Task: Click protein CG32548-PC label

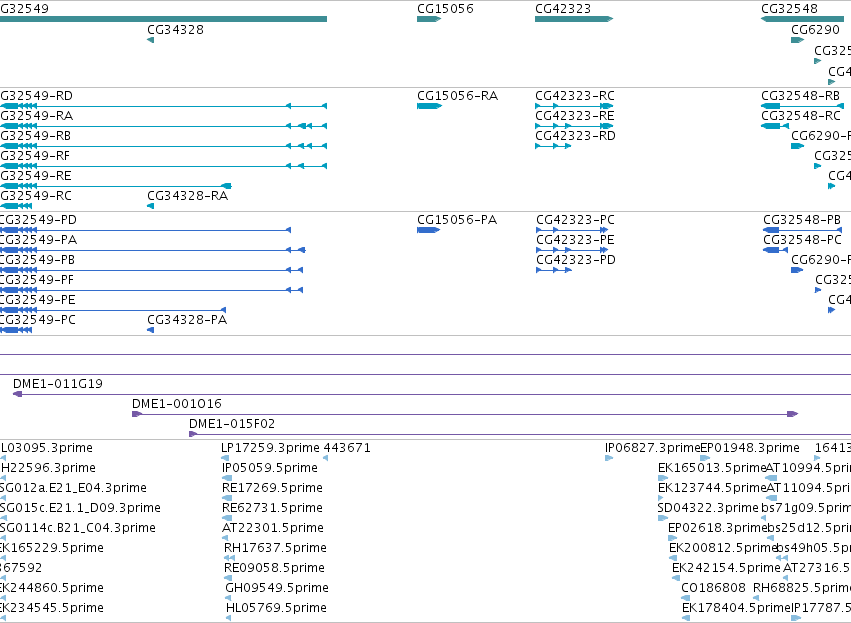Action: (802, 240)
